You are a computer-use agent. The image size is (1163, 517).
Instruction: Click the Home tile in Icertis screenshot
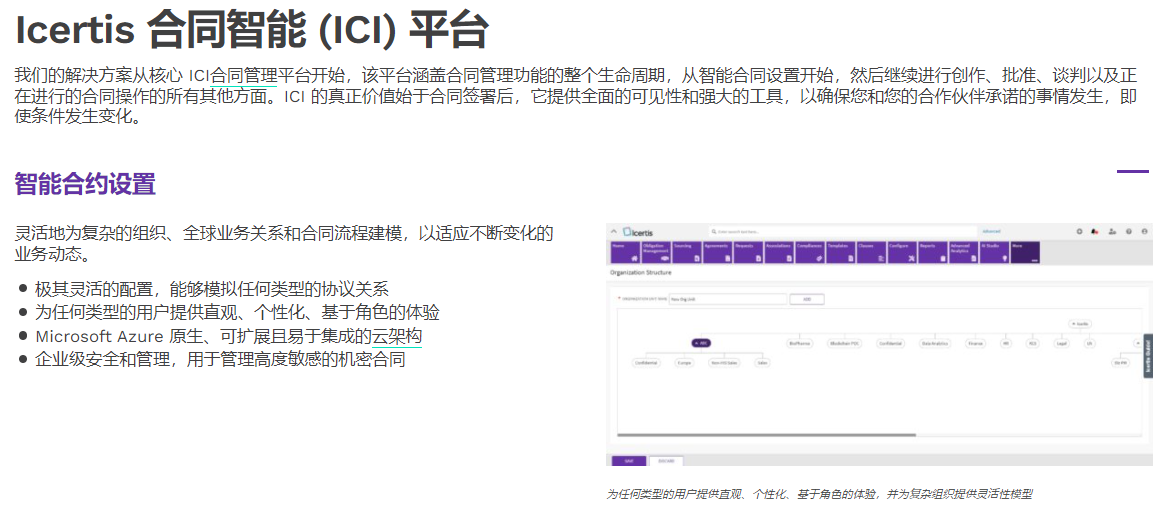625,252
